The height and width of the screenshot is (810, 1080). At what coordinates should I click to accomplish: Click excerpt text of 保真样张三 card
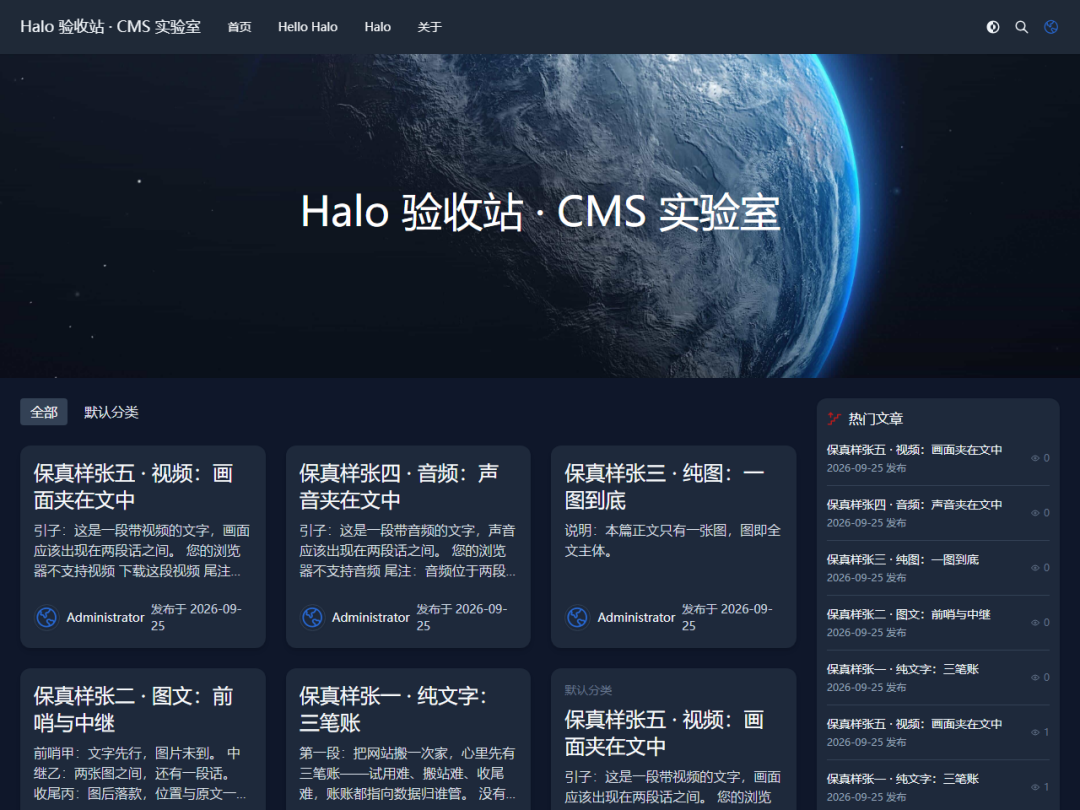click(x=672, y=540)
